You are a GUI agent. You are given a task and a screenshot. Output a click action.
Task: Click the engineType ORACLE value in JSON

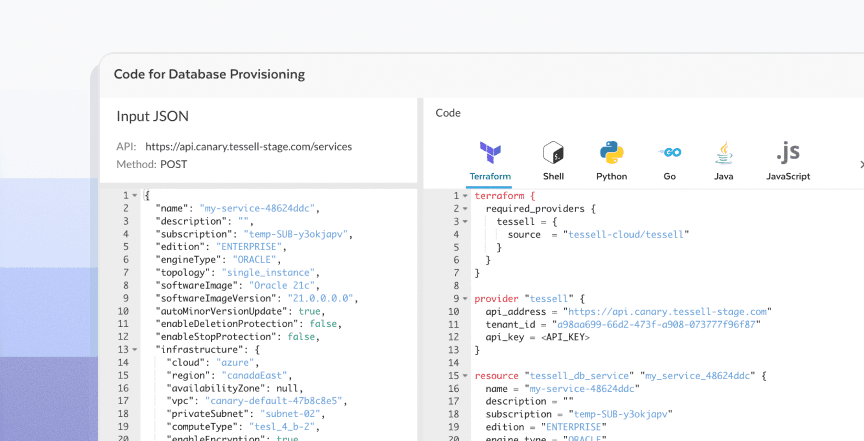256,260
